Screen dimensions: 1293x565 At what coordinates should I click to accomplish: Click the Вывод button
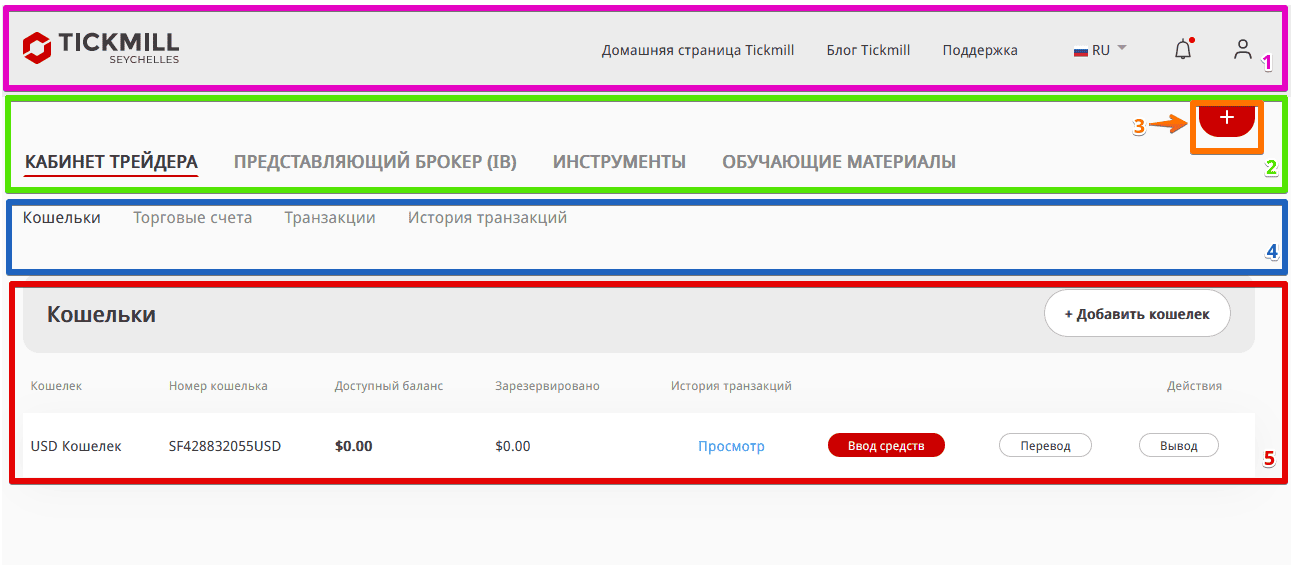click(1179, 446)
